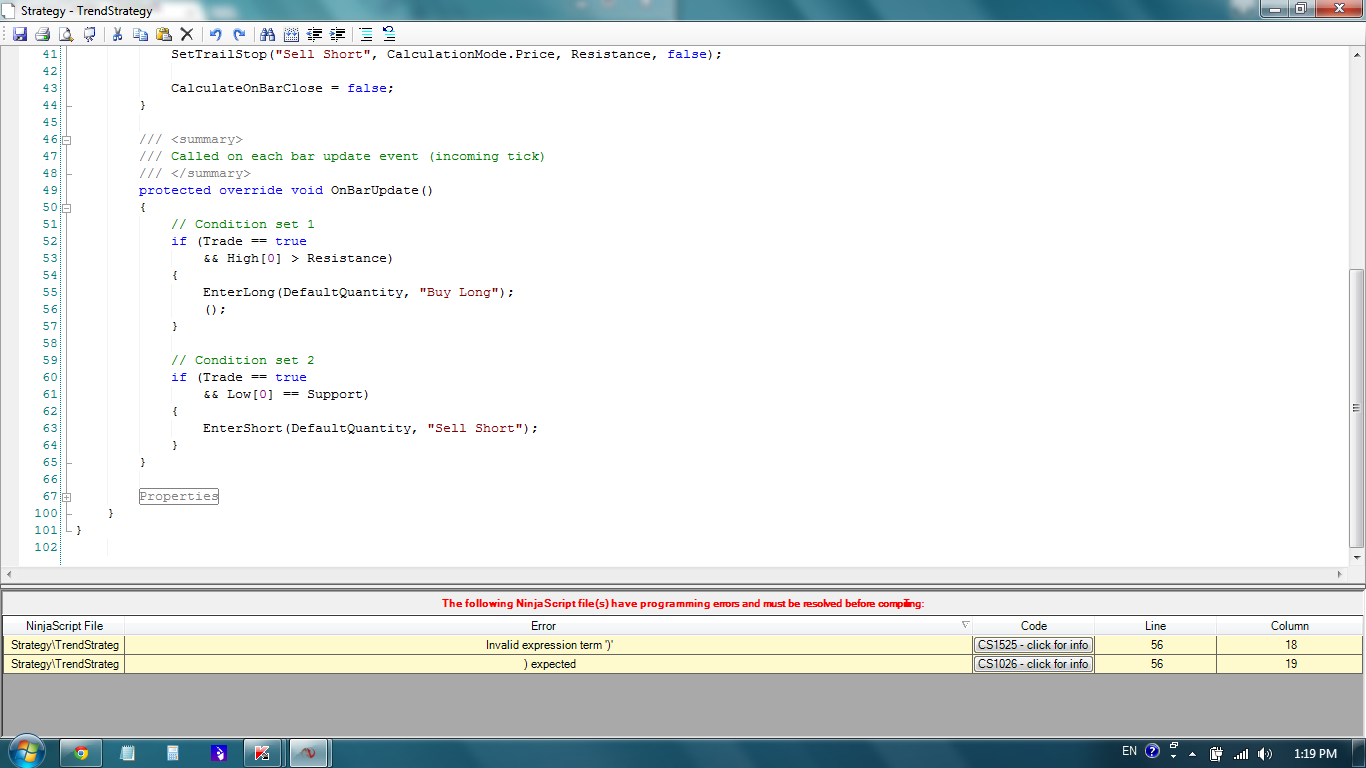Click the OnBarUpdate method declaration on line 49

coord(286,190)
